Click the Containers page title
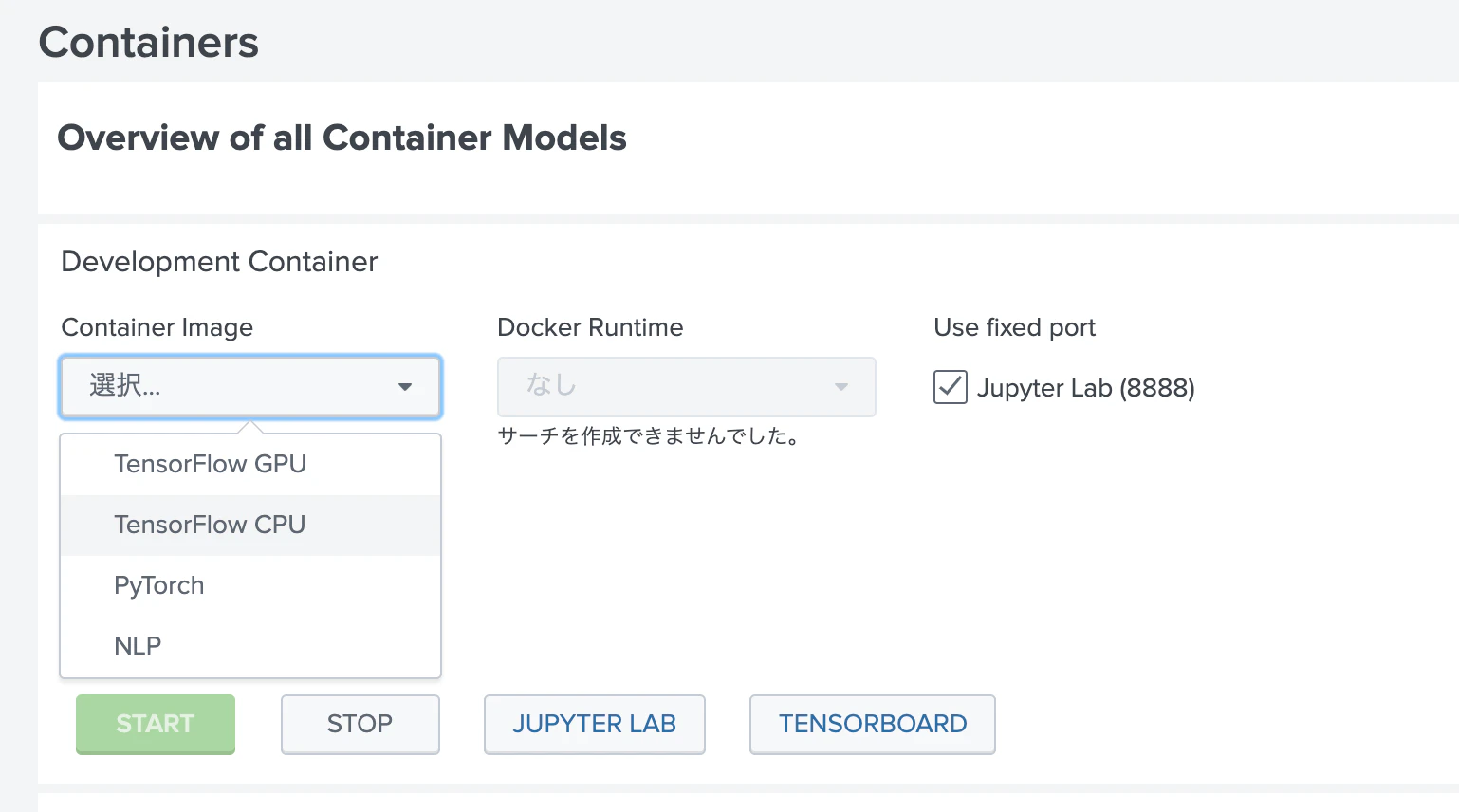This screenshot has height=812, width=1459. pyautogui.click(x=149, y=43)
